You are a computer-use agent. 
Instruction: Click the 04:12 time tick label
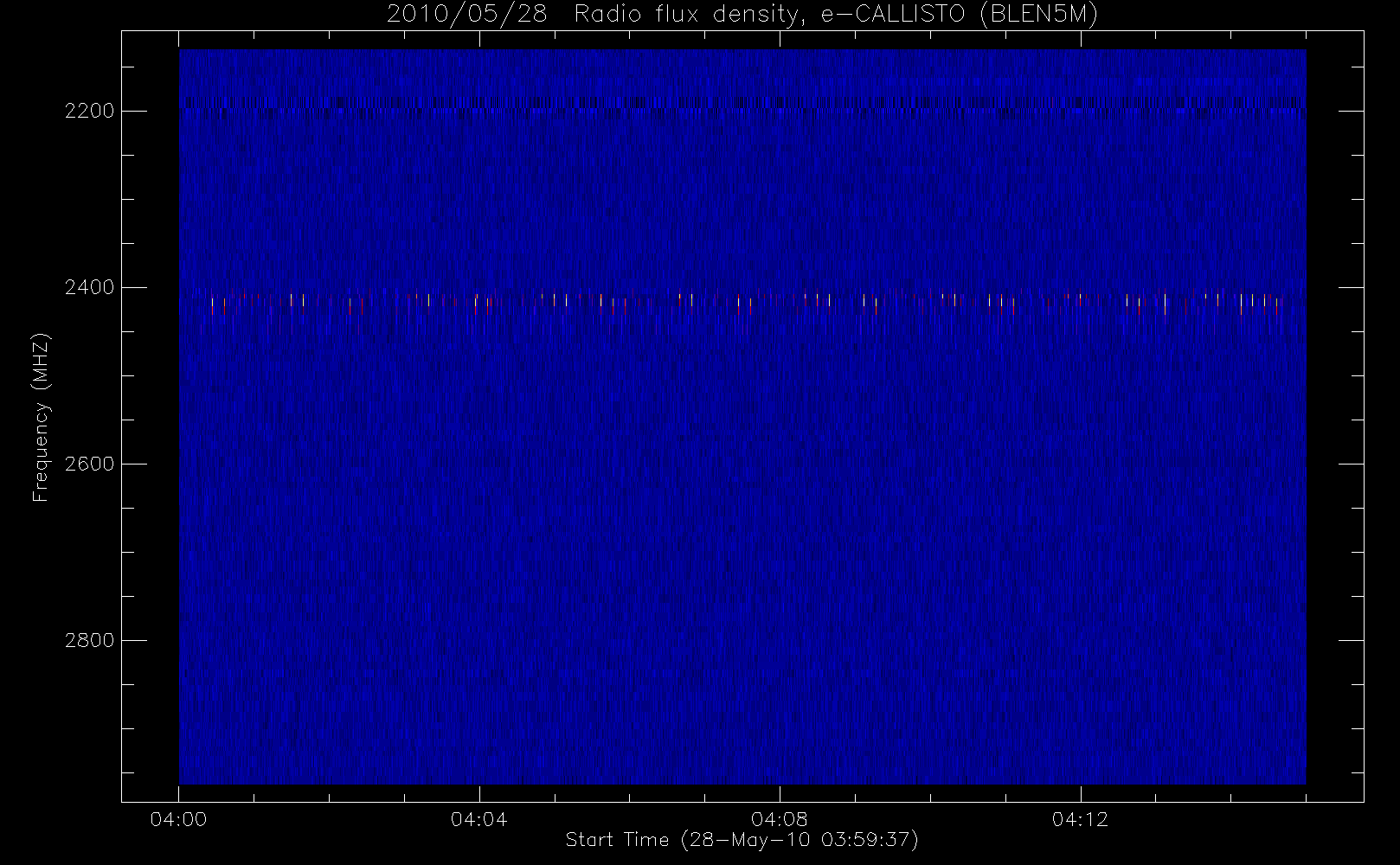(x=1080, y=819)
